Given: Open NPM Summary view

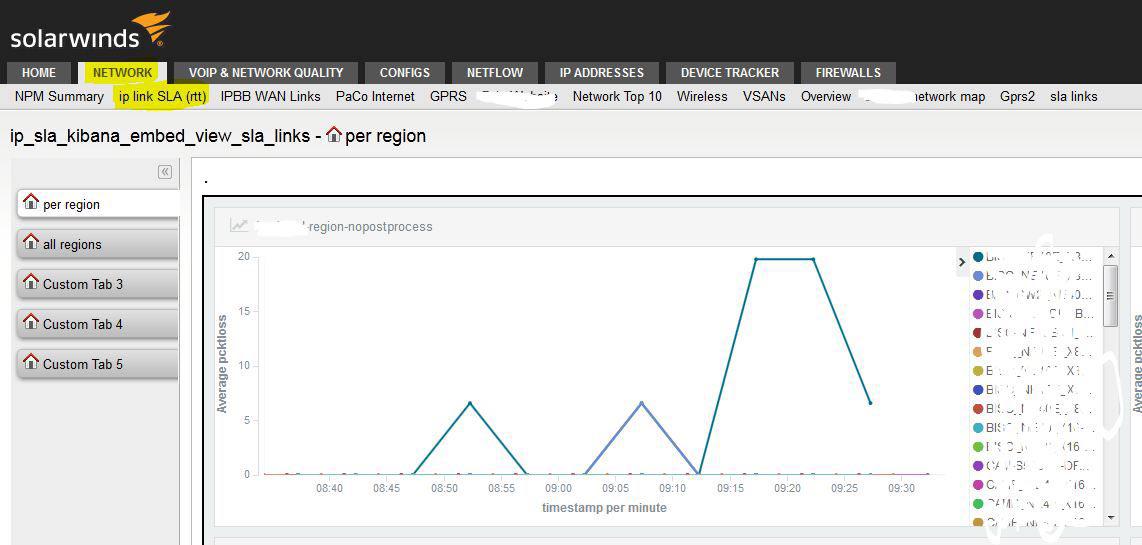Looking at the screenshot, I should click(59, 96).
